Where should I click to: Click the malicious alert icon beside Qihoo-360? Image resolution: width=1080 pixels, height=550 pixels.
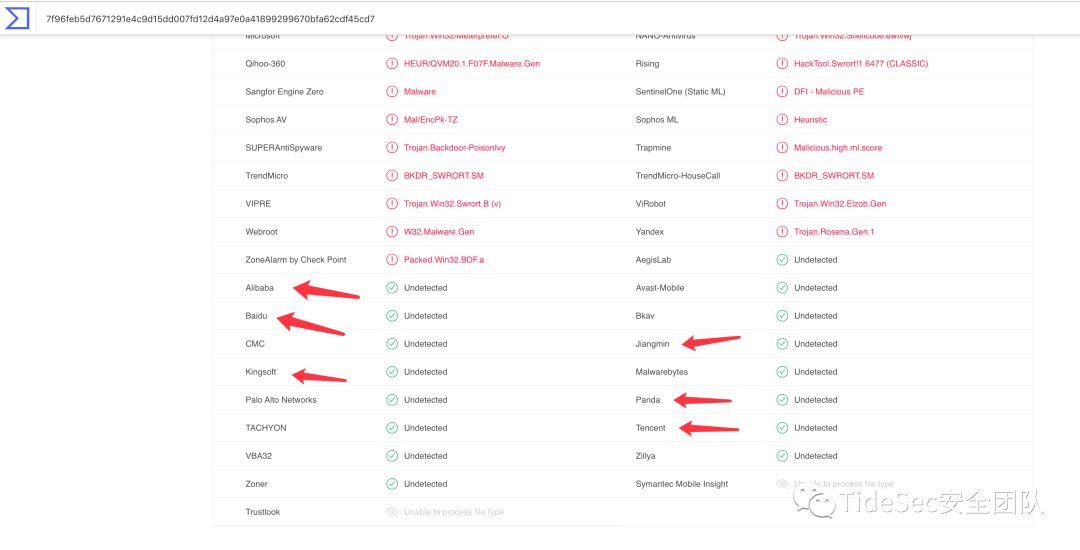pyautogui.click(x=393, y=64)
